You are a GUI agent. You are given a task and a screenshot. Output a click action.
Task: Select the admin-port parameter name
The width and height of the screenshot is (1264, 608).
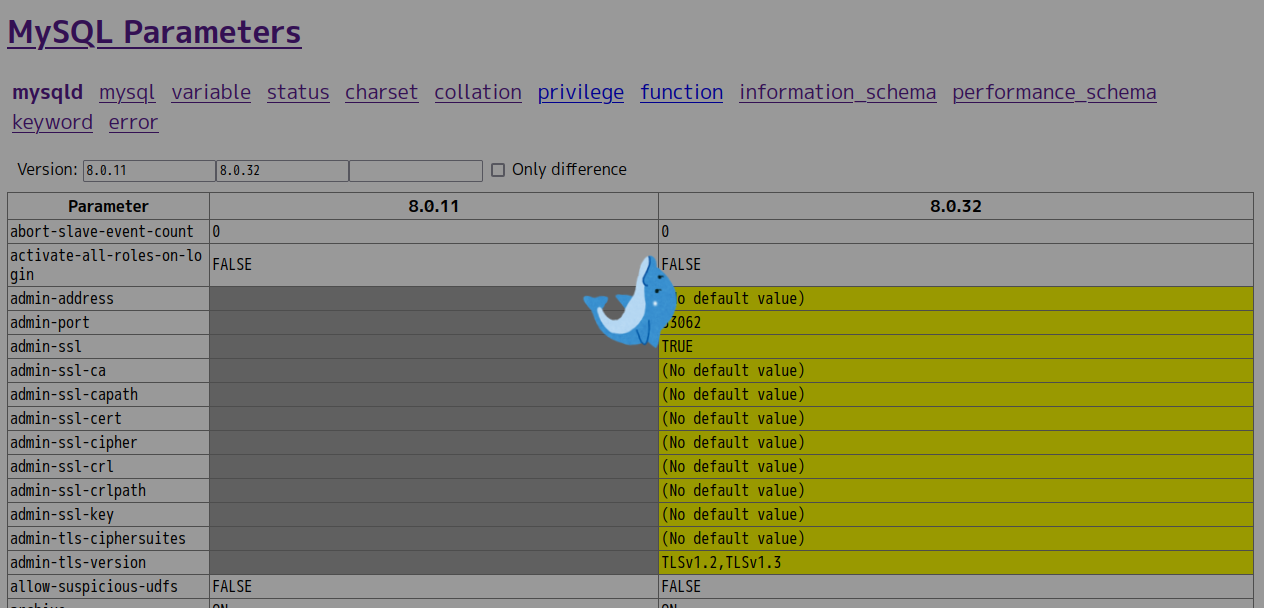click(50, 322)
